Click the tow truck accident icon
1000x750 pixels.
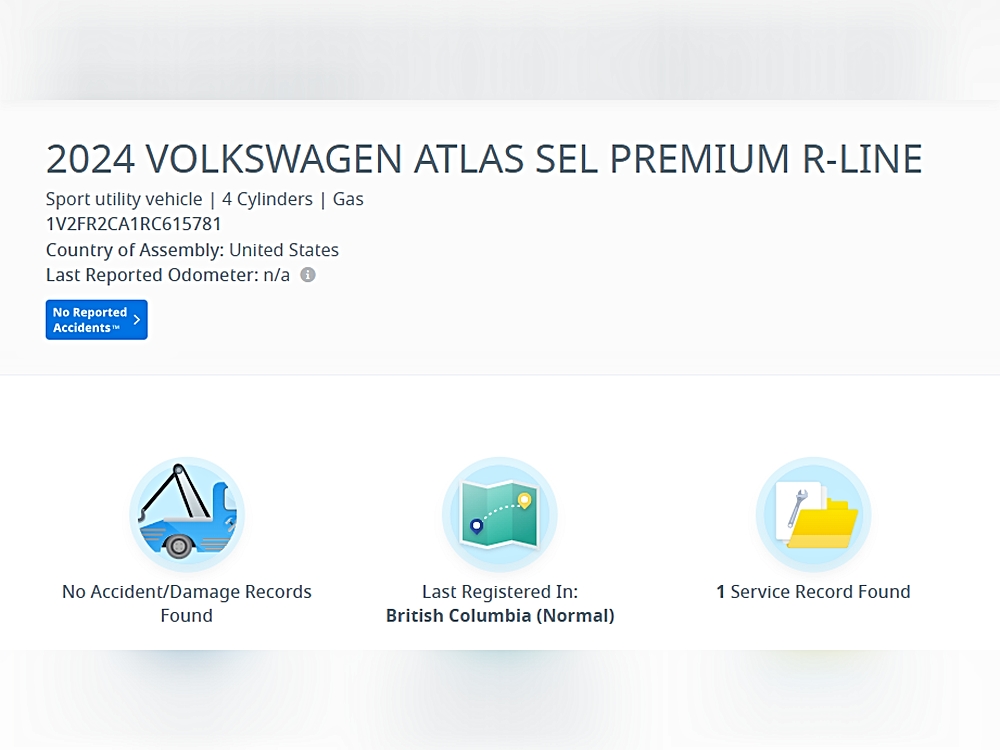(187, 515)
